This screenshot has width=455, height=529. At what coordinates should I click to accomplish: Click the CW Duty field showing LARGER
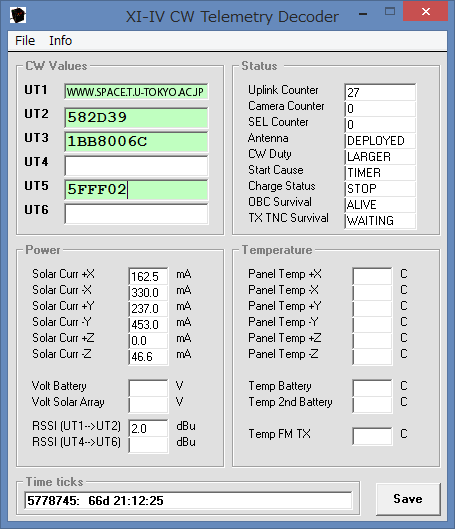(x=380, y=157)
